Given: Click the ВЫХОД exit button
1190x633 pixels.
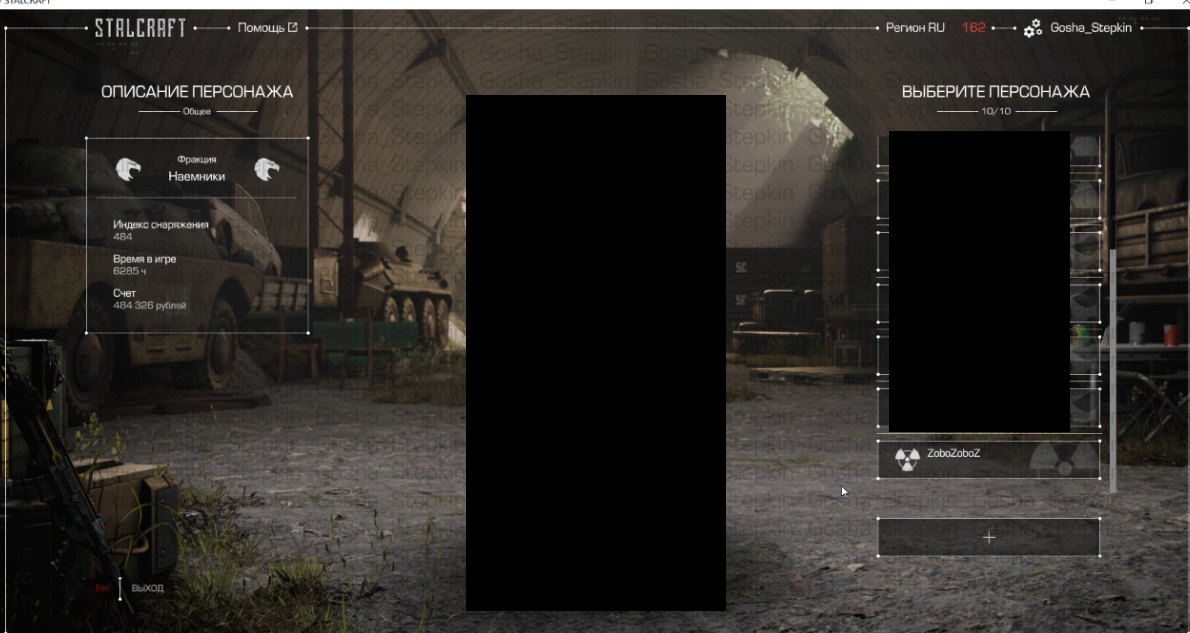Looking at the screenshot, I should (x=147, y=587).
